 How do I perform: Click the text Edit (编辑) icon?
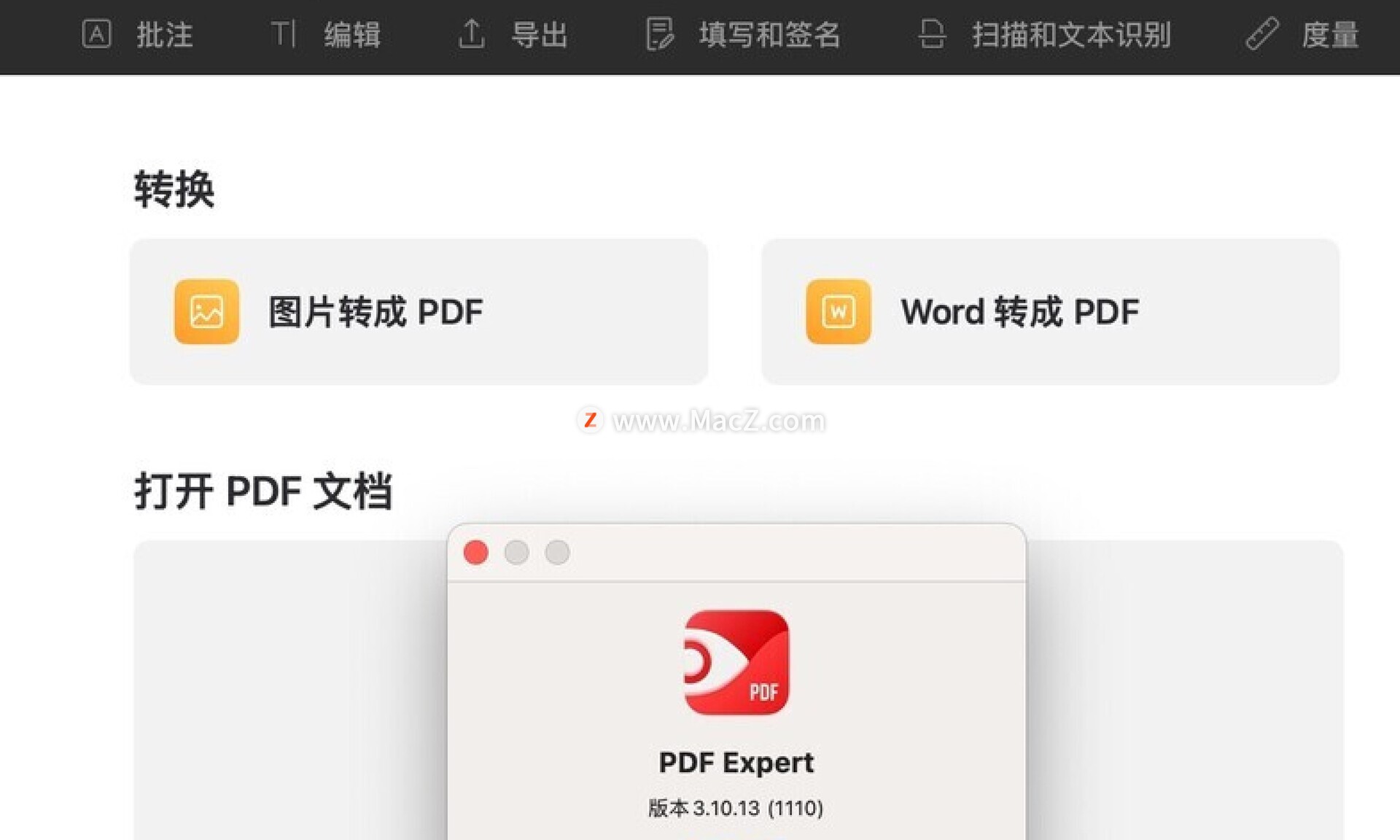283,34
